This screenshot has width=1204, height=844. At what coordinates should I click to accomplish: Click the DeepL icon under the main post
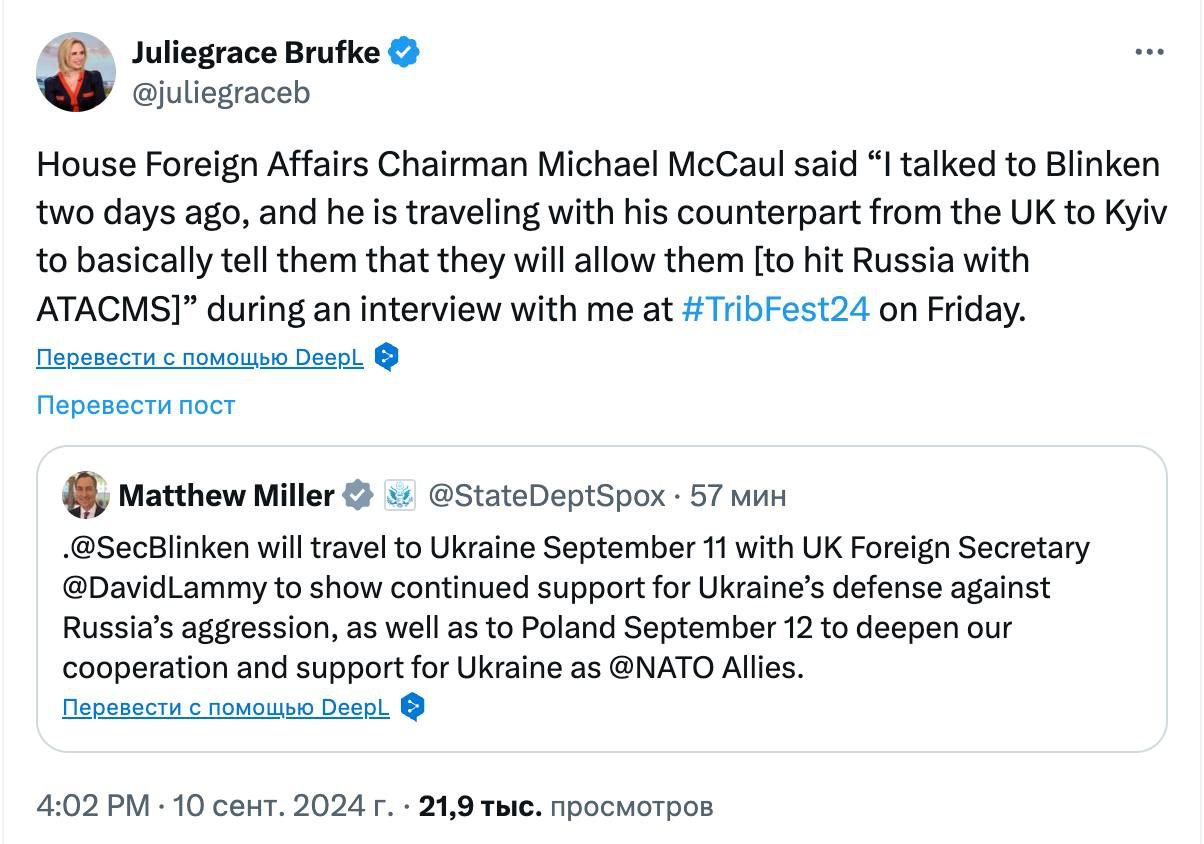click(x=386, y=357)
